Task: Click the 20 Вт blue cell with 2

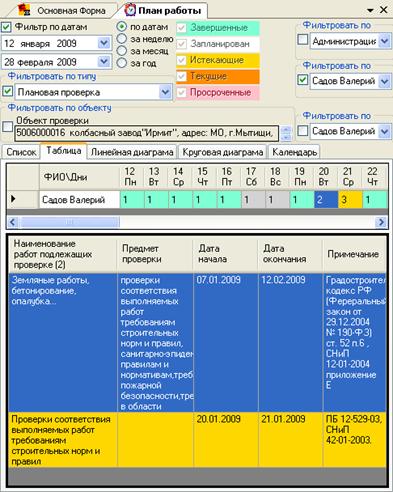Action: click(x=326, y=200)
